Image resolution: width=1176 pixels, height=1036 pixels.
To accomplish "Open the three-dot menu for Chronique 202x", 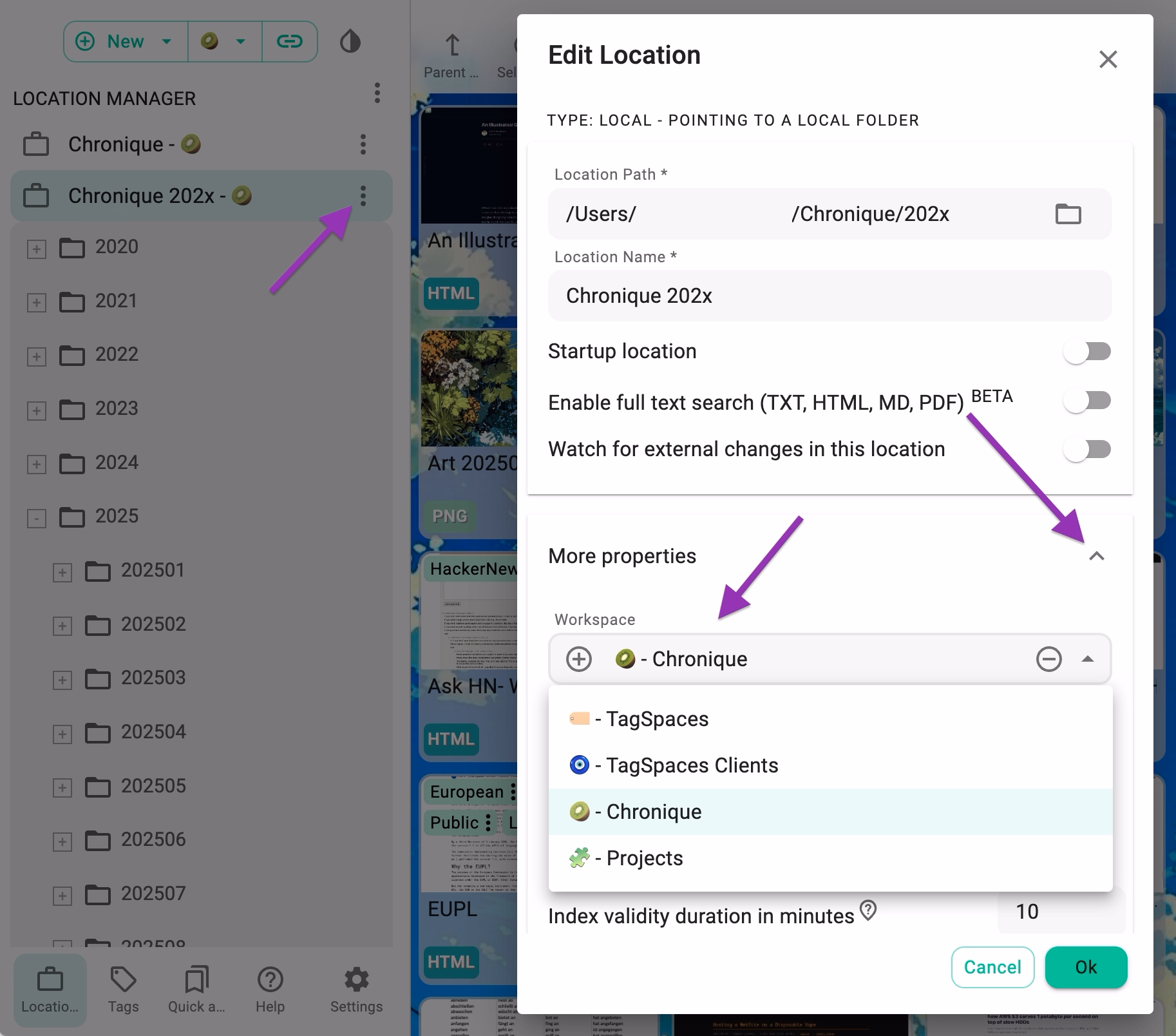I will click(x=364, y=197).
